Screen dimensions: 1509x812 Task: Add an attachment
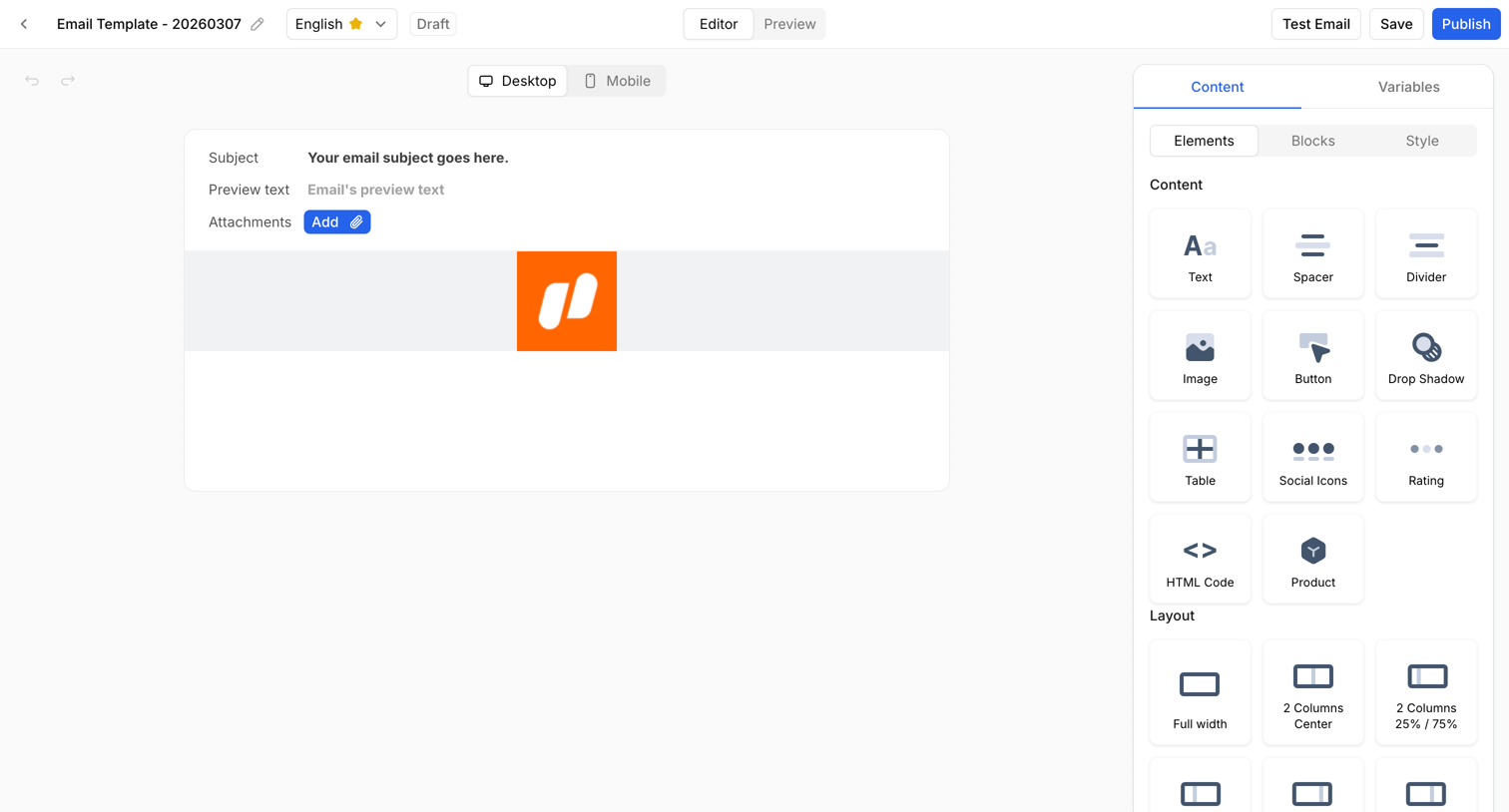[x=337, y=222]
